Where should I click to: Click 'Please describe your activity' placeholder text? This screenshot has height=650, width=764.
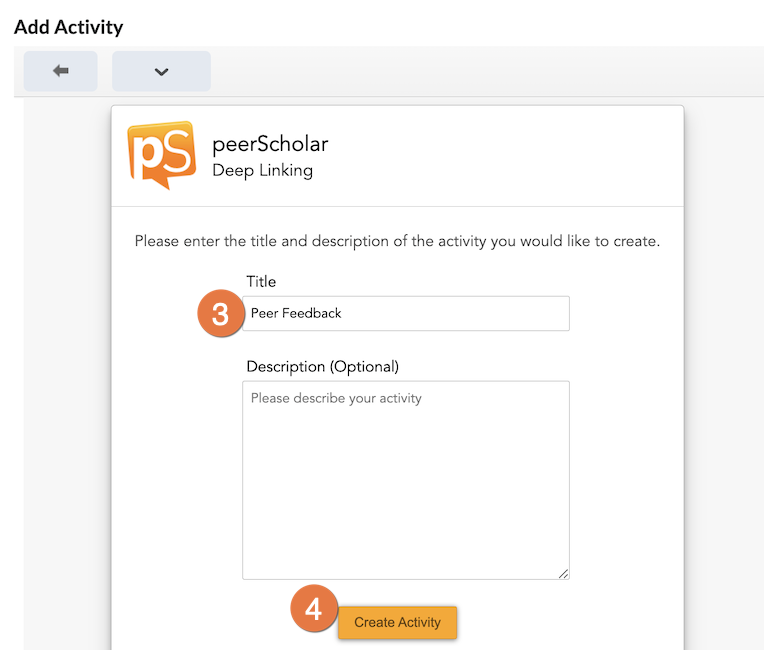pos(336,398)
